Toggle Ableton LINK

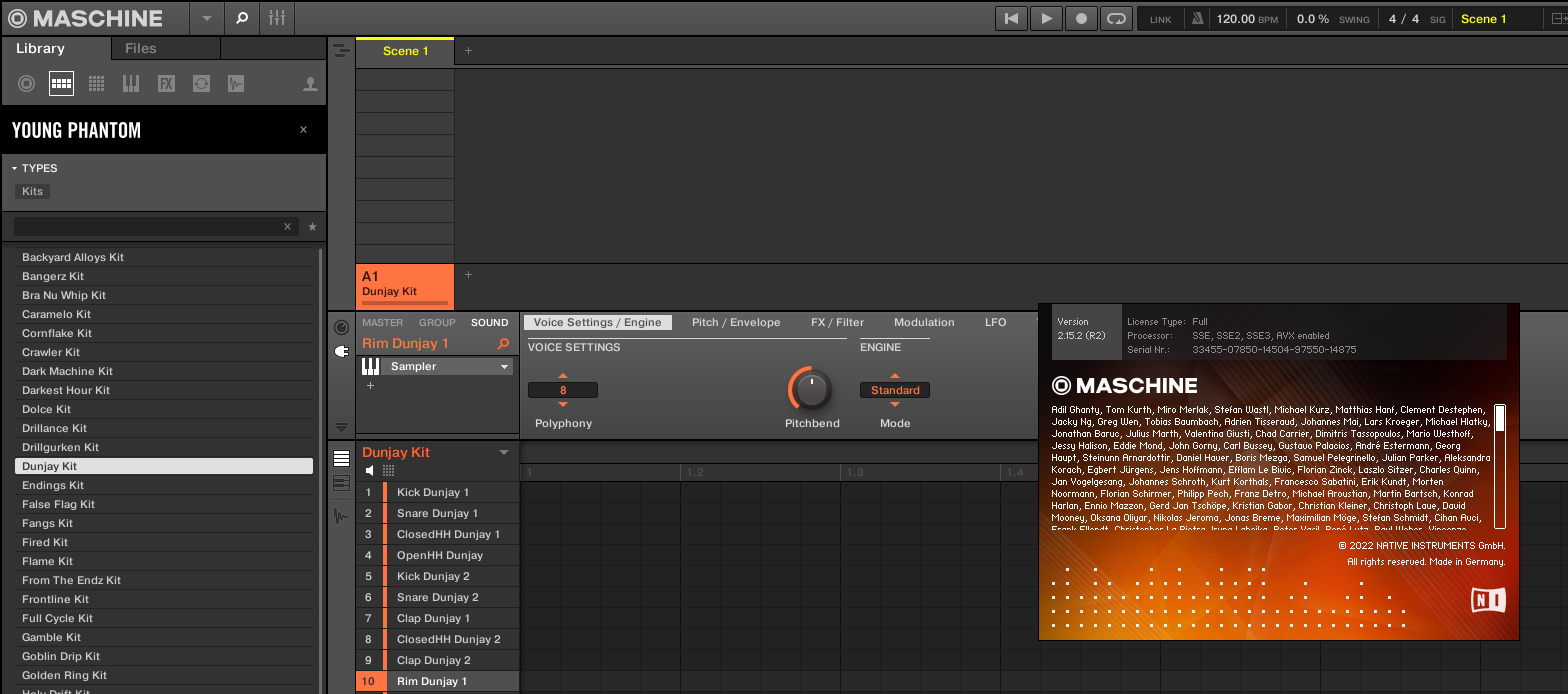click(1161, 19)
